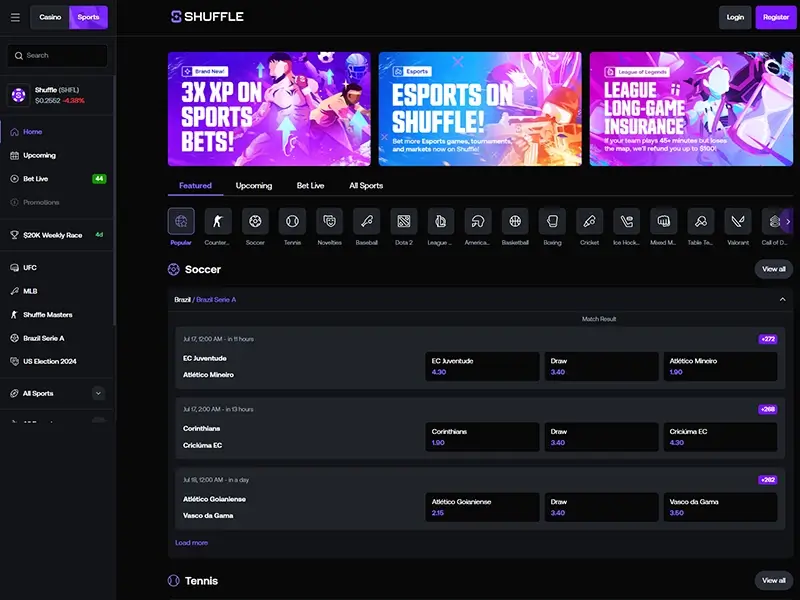Select the Dota 2 category icon
Image resolution: width=800 pixels, height=600 pixels.
point(404,221)
